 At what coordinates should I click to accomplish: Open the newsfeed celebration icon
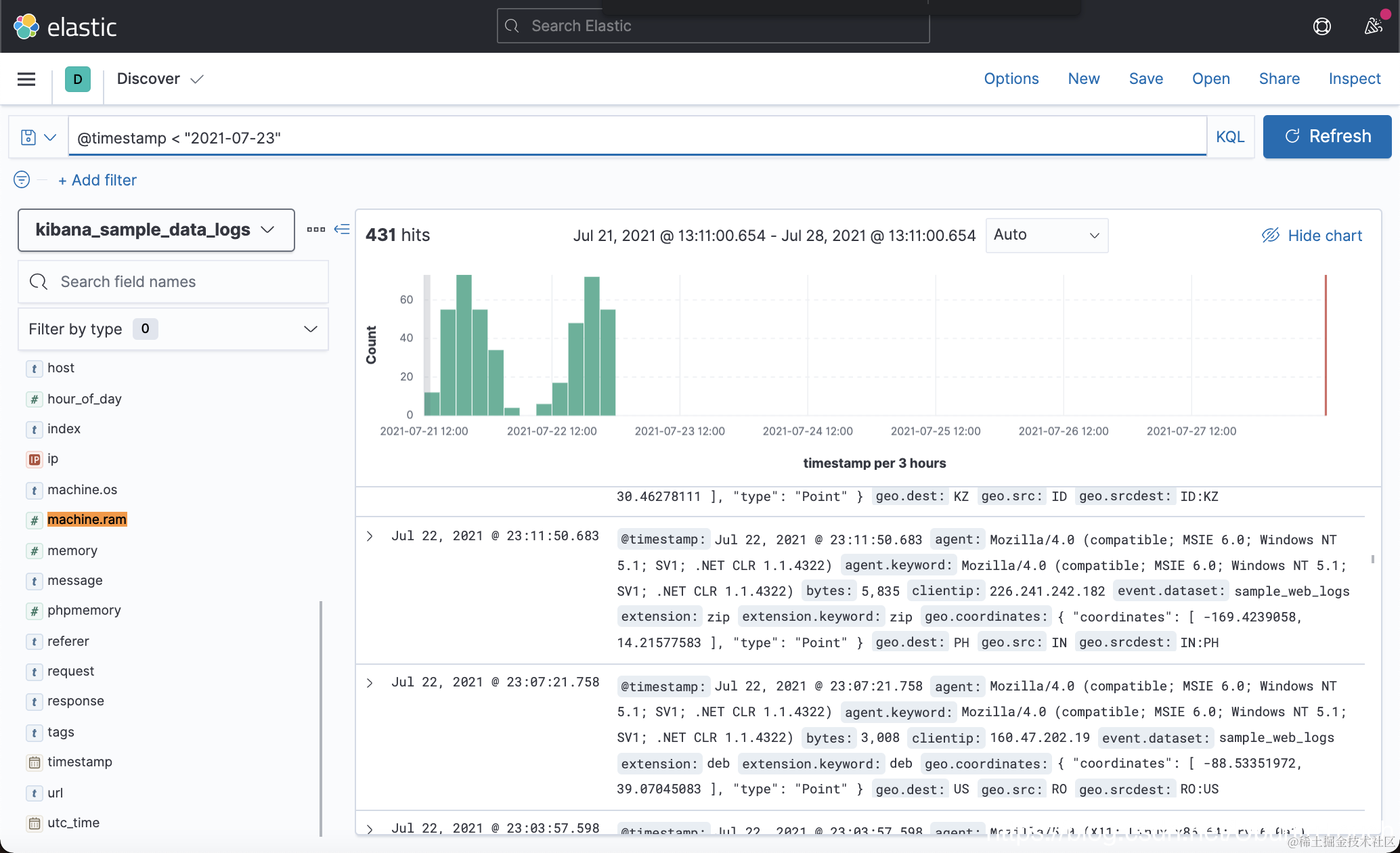pos(1373,26)
